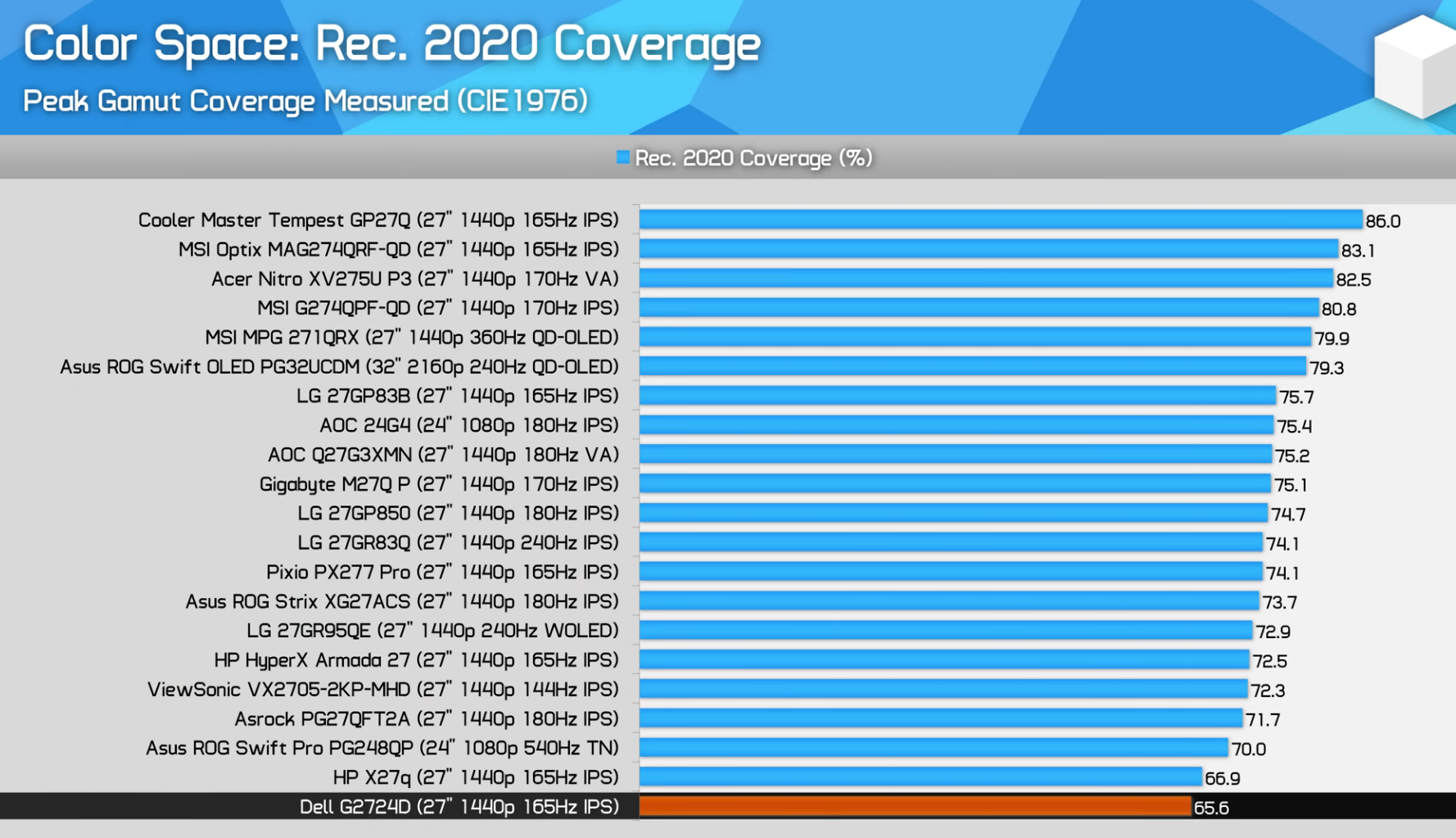The image size is (1456, 838).
Task: Click the 75.4 value
Action: point(1294,427)
